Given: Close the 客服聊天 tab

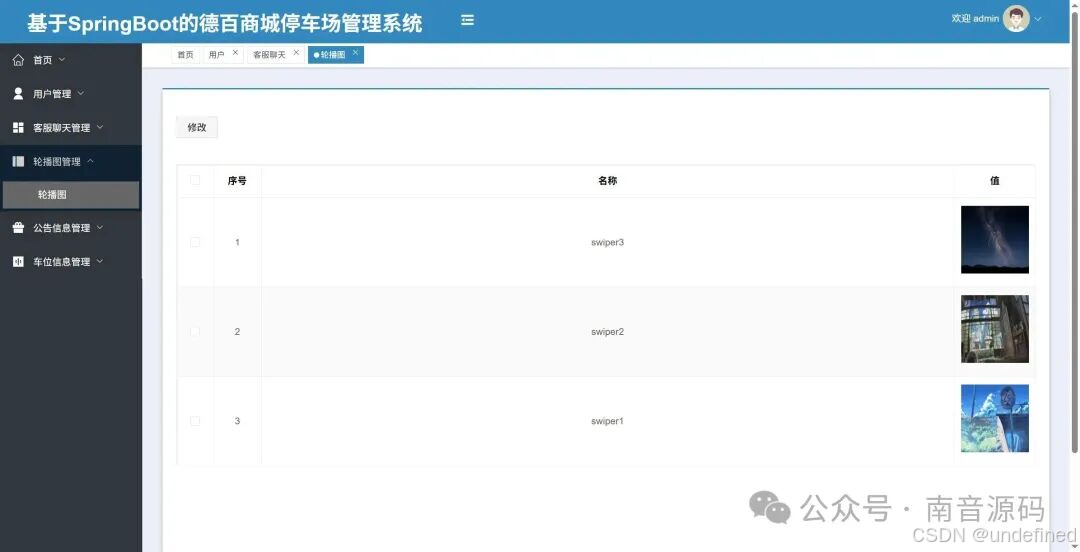Looking at the screenshot, I should tap(296, 52).
